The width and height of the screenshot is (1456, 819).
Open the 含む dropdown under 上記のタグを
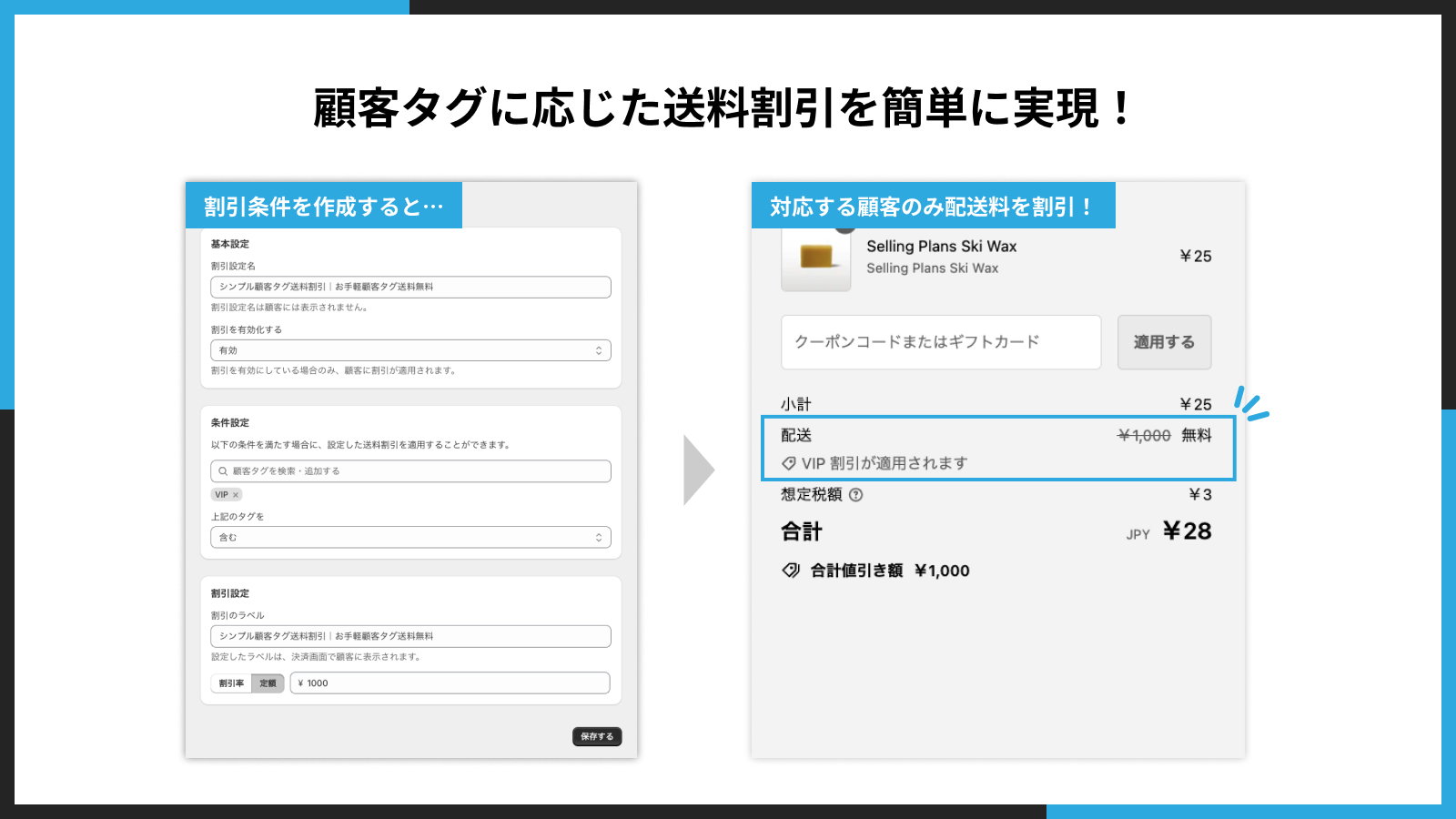tap(409, 537)
